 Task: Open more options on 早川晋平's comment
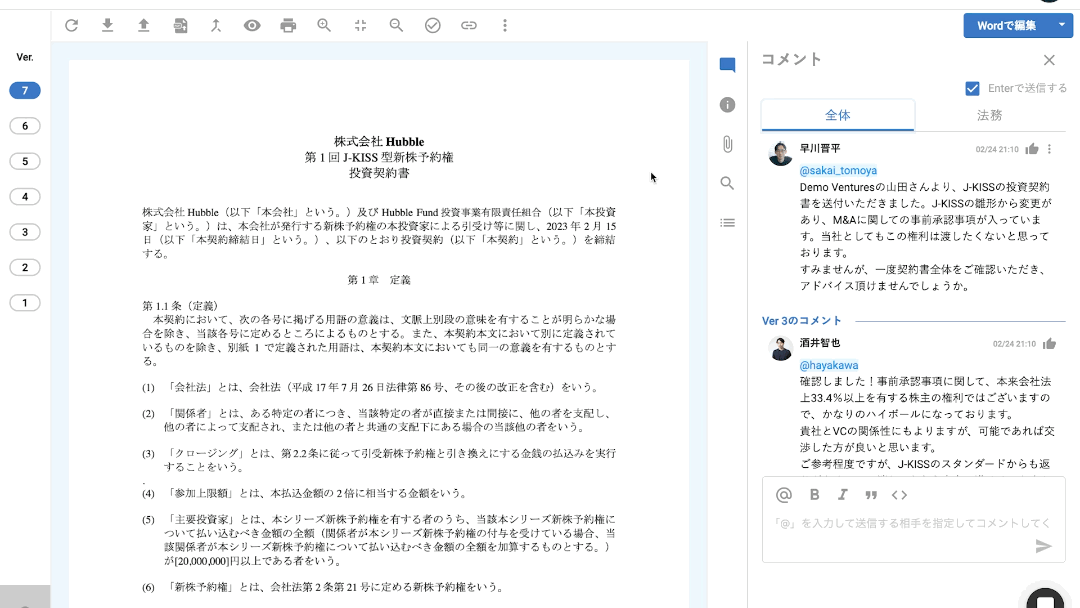[1049, 149]
